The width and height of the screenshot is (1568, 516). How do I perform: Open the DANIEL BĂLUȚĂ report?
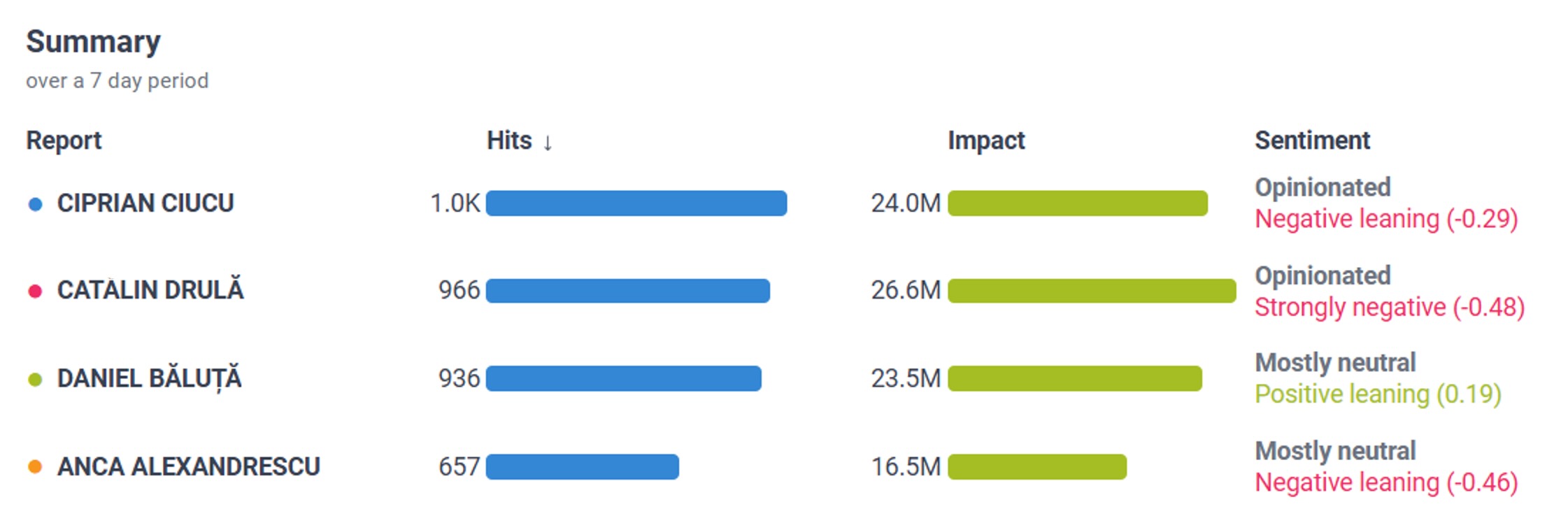[149, 378]
